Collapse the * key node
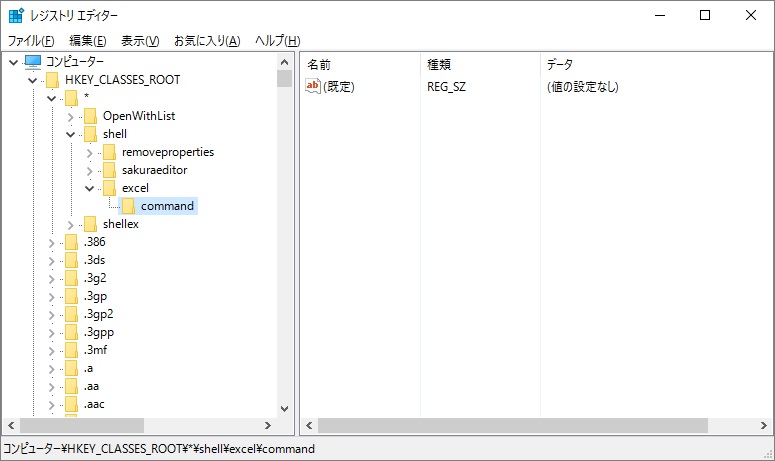This screenshot has width=775, height=461. [x=51, y=98]
